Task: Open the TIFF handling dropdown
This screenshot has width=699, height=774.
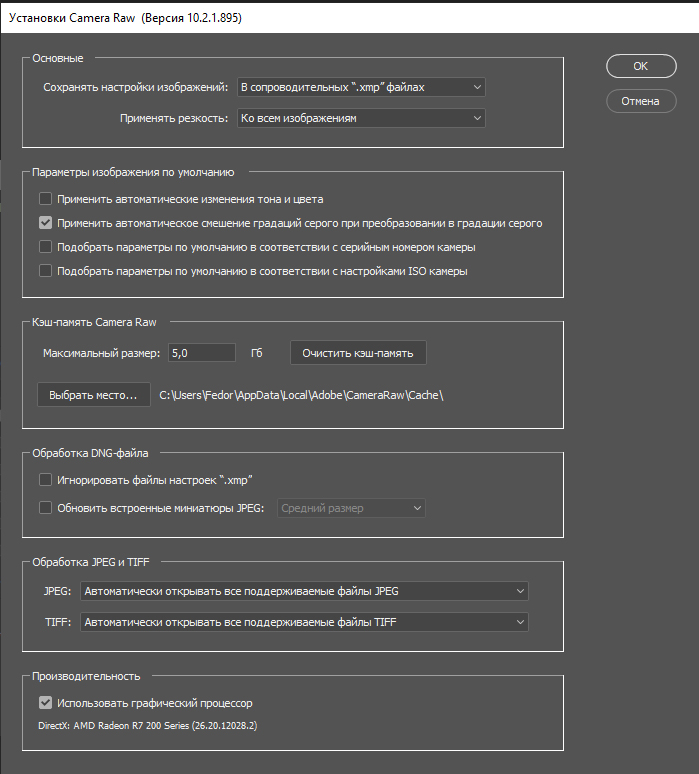Action: [x=304, y=622]
